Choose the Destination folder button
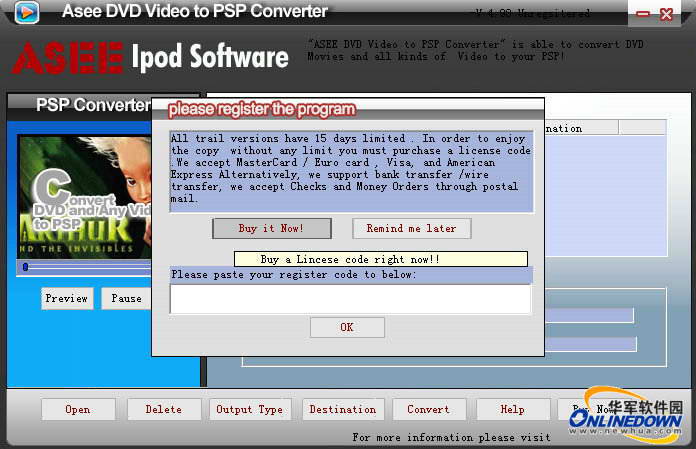 click(343, 409)
